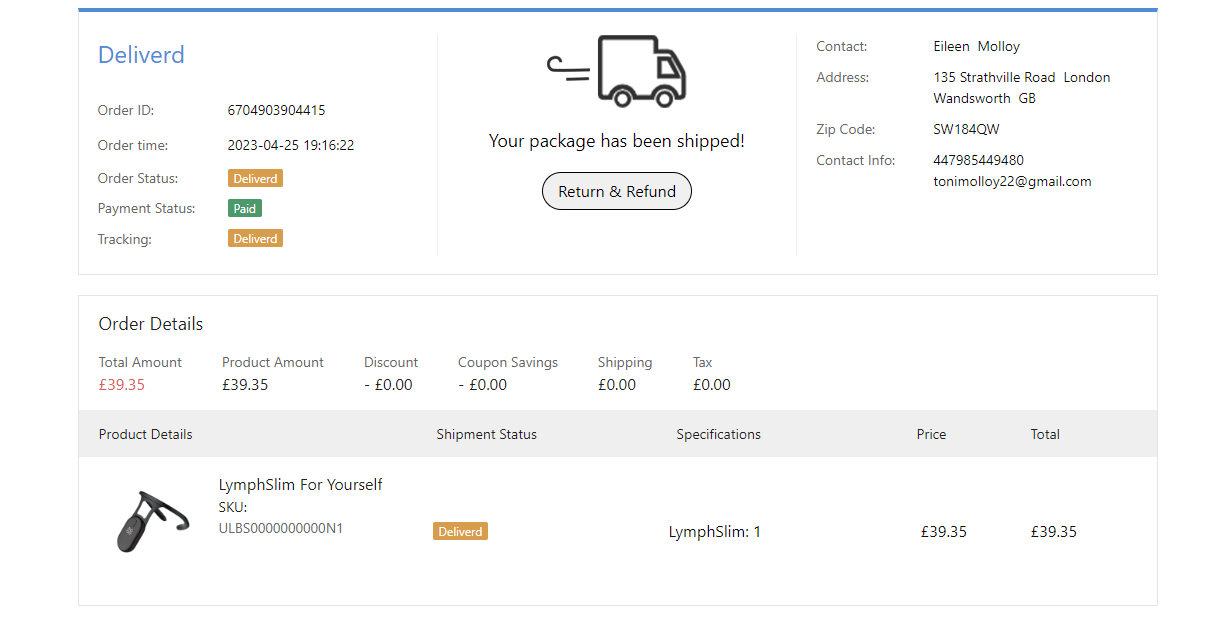Click the Specifications column header

pyautogui.click(x=718, y=434)
